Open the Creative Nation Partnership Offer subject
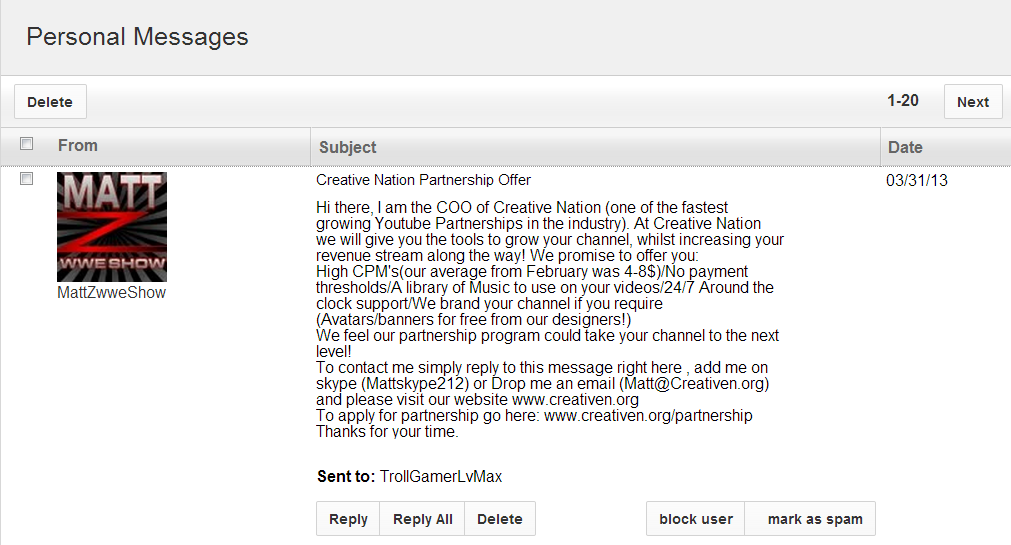The width and height of the screenshot is (1011, 545). pyautogui.click(x=423, y=180)
